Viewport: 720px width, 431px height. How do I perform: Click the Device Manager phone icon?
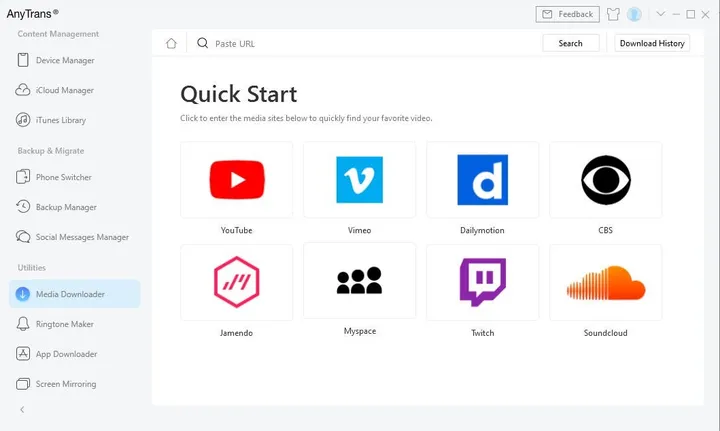coord(23,60)
